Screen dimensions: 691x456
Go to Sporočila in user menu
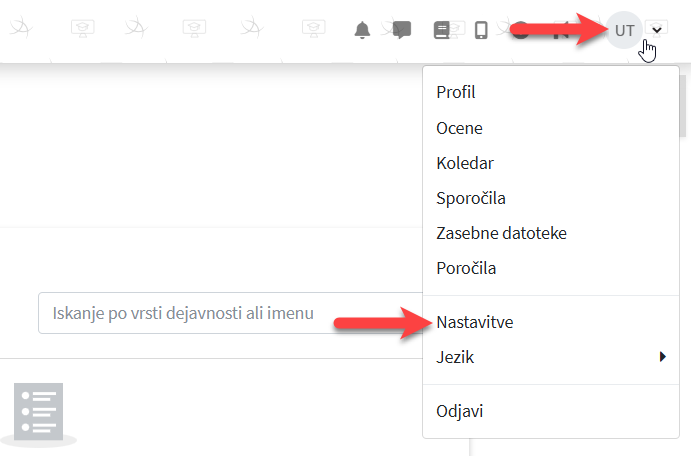470,198
